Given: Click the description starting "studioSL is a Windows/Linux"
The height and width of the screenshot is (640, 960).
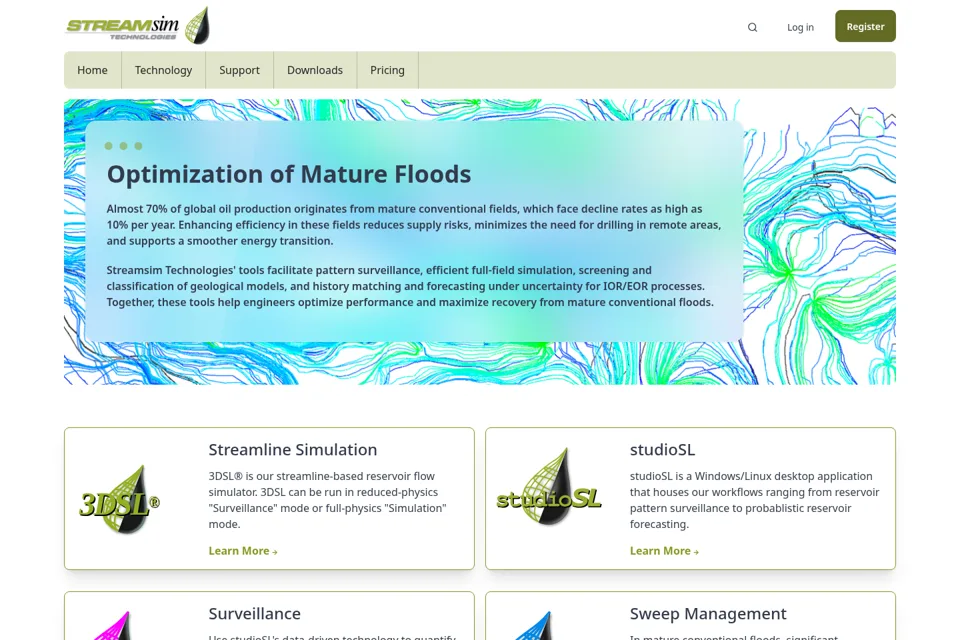Looking at the screenshot, I should (754, 500).
